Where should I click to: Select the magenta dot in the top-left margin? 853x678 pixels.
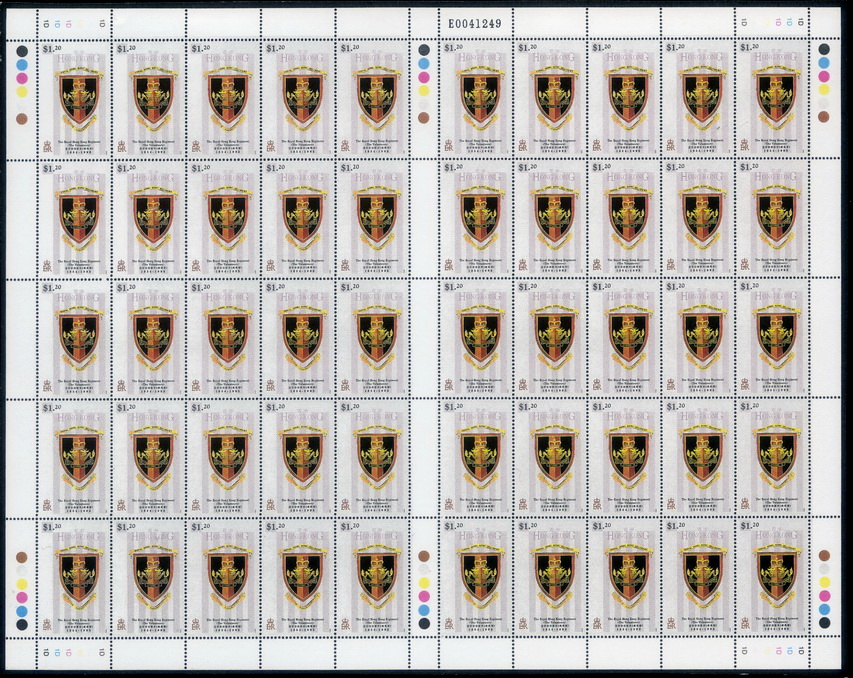click(22, 78)
